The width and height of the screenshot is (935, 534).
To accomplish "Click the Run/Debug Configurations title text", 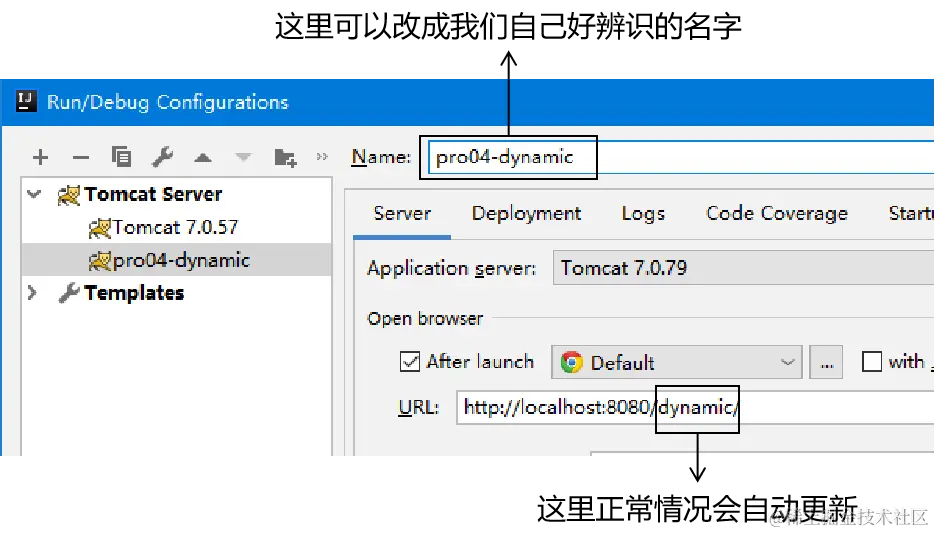I will tap(168, 102).
